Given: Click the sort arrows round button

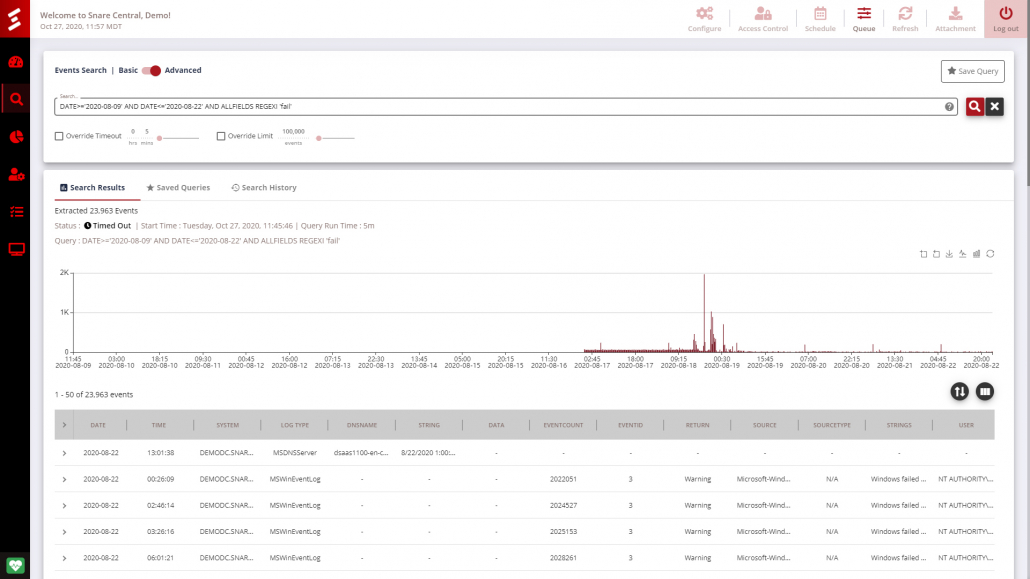Looking at the screenshot, I should coord(959,392).
